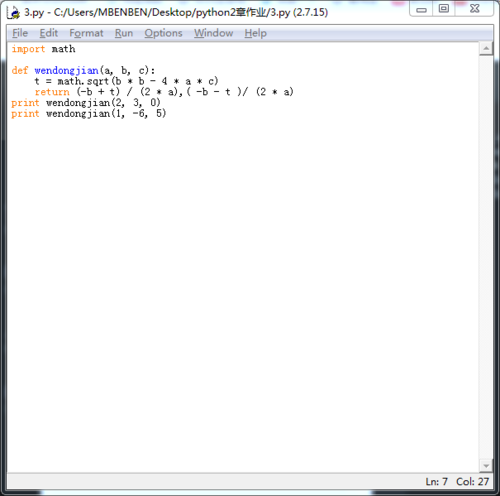Screen dimensions: 500x496
Task: Open the File menu
Action: point(20,33)
